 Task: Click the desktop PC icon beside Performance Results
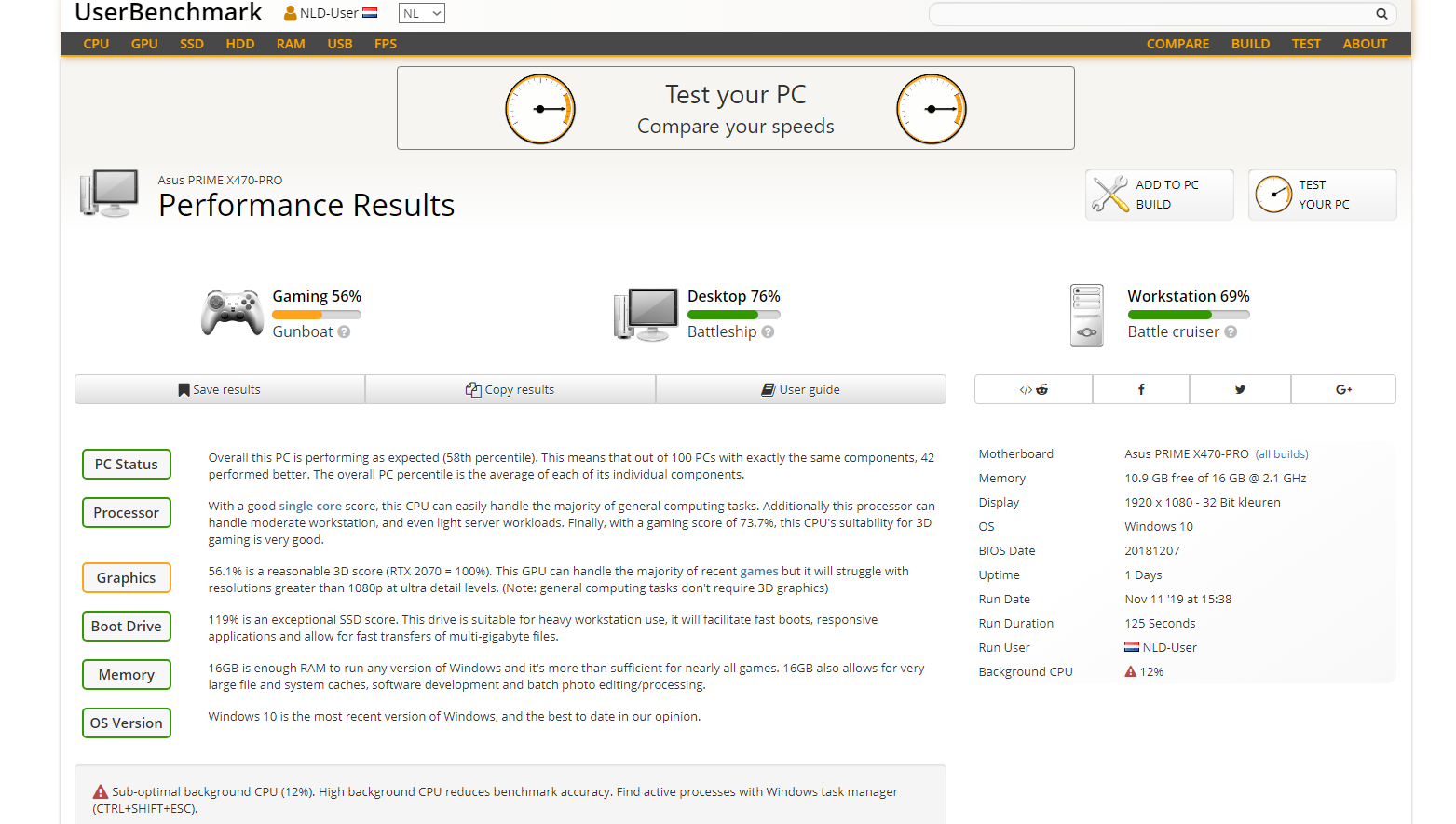(110, 193)
